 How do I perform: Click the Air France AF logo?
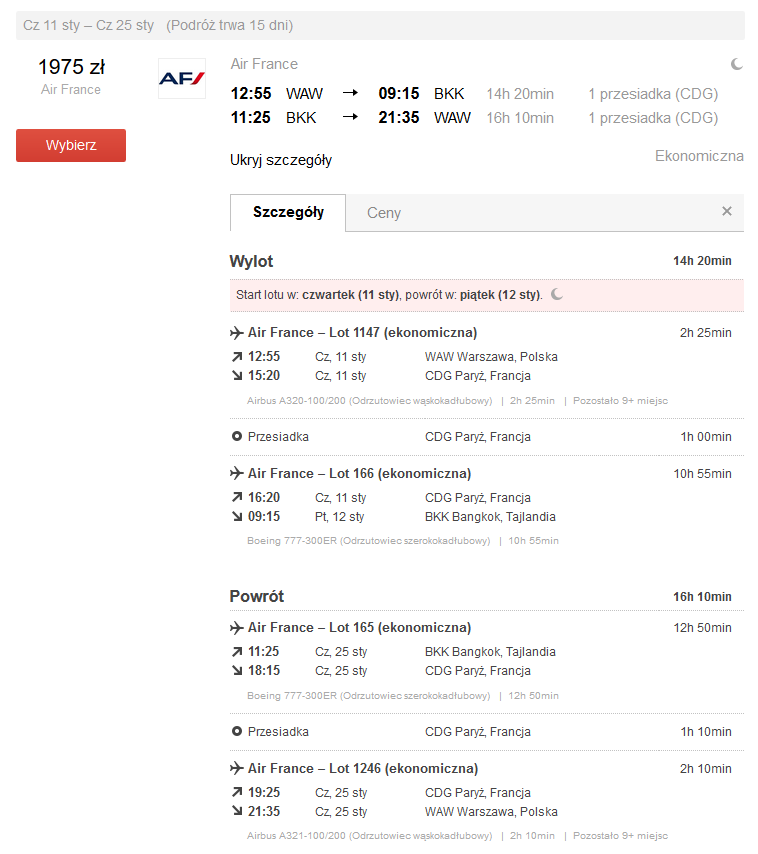[182, 78]
